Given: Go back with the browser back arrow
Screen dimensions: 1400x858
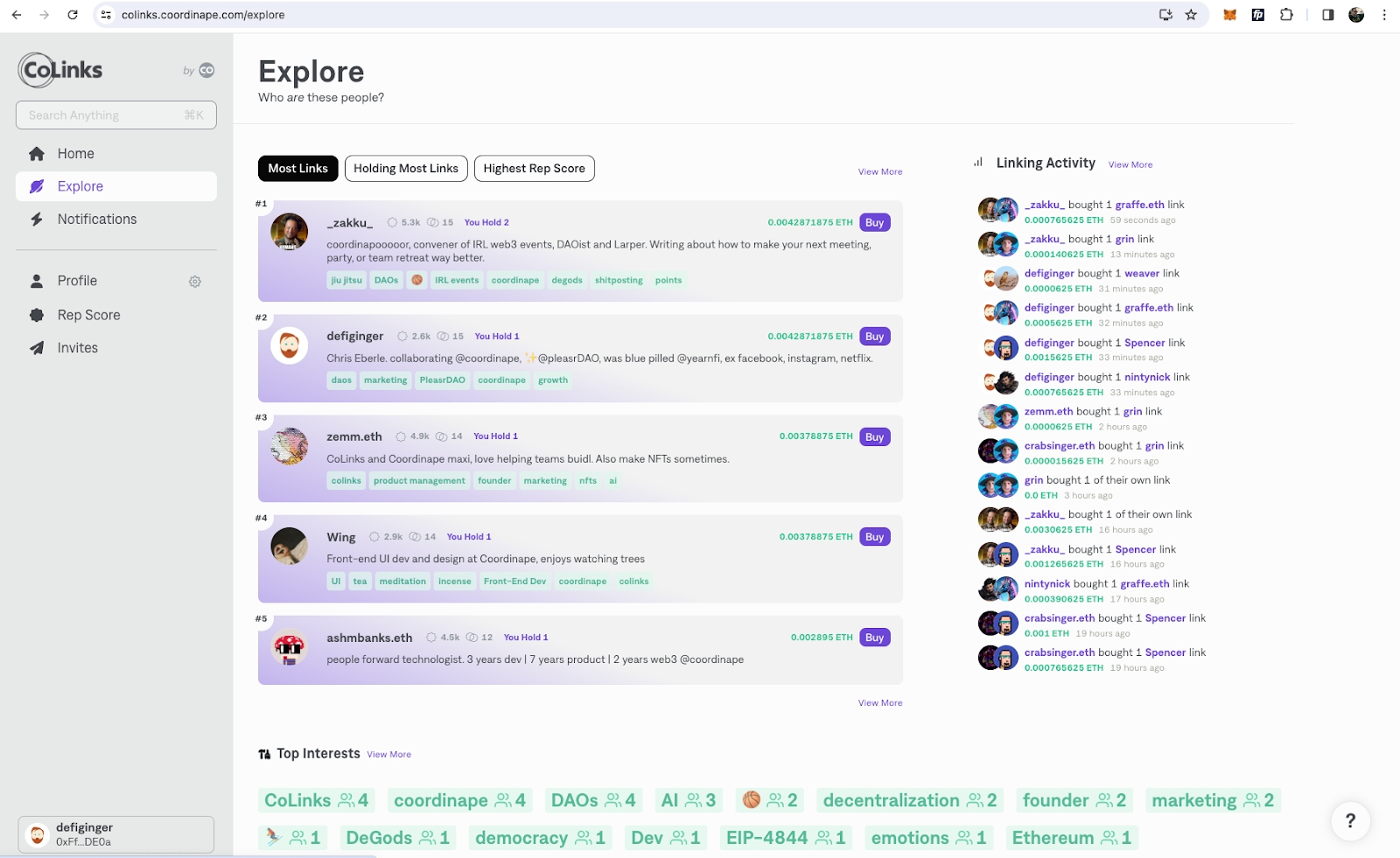Looking at the screenshot, I should 17,15.
